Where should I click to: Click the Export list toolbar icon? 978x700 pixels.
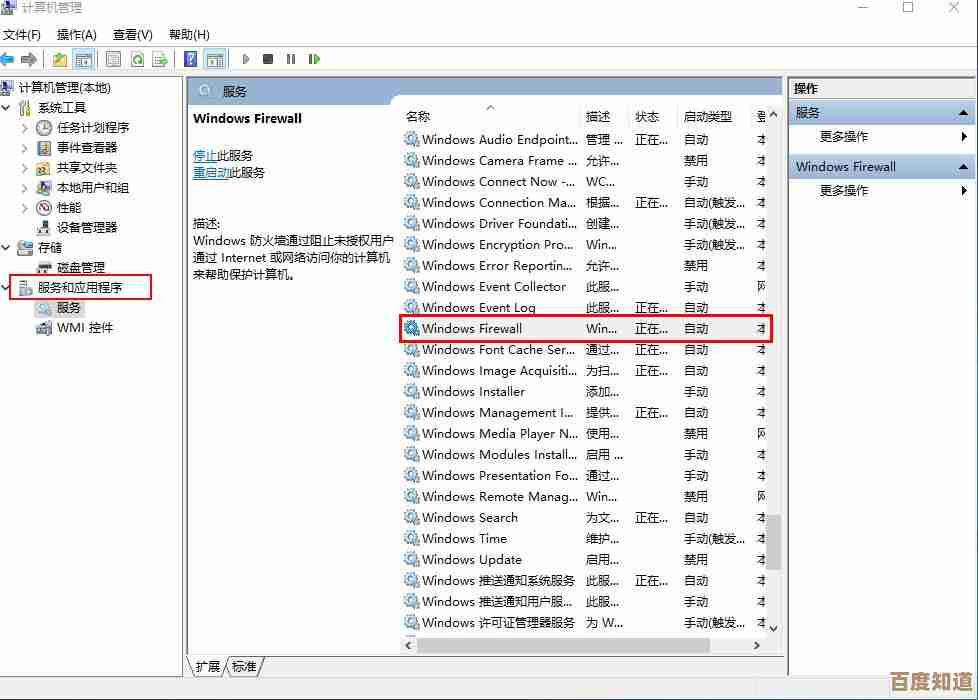(x=159, y=59)
